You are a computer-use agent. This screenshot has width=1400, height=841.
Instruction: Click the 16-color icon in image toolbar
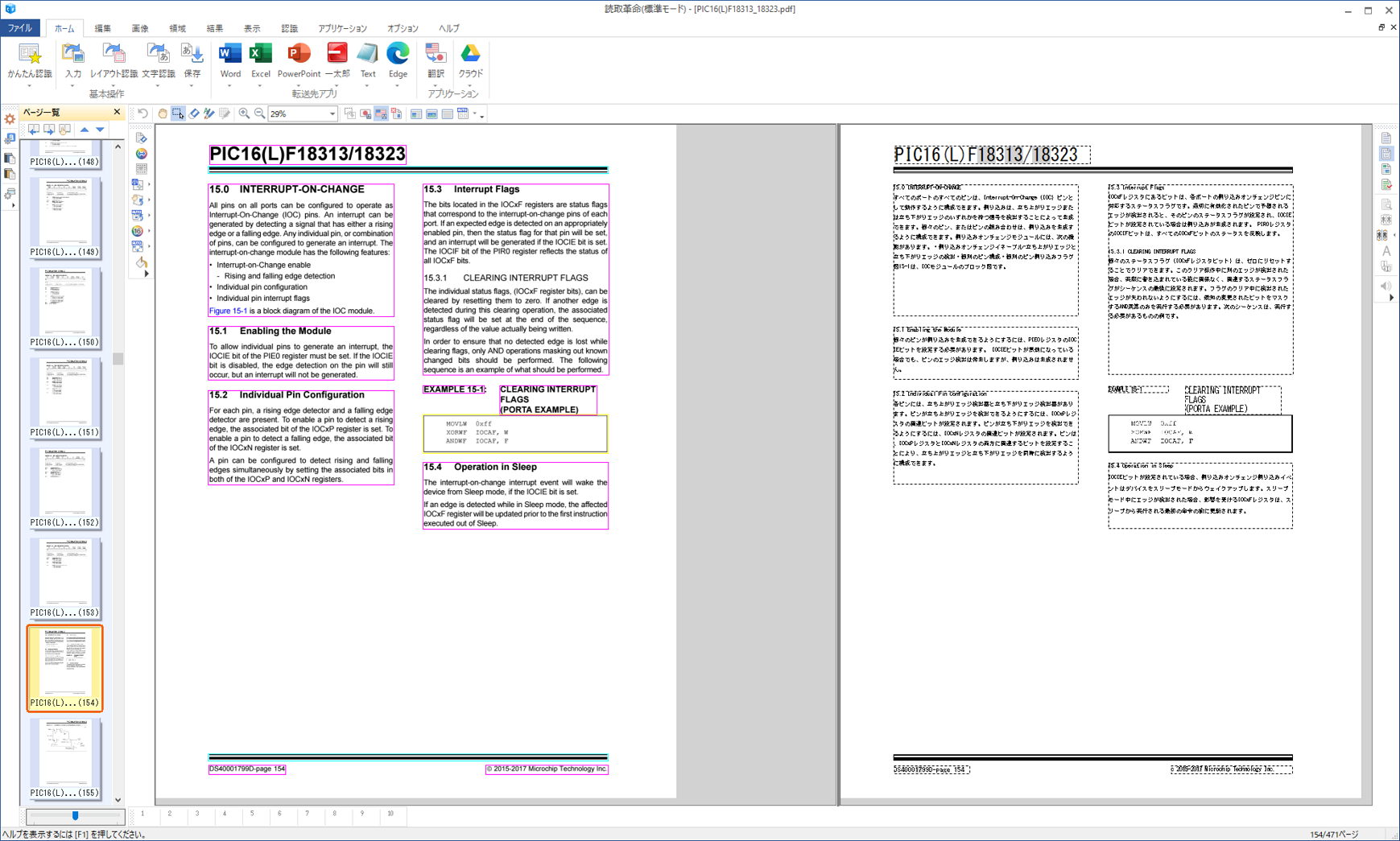(x=138, y=231)
